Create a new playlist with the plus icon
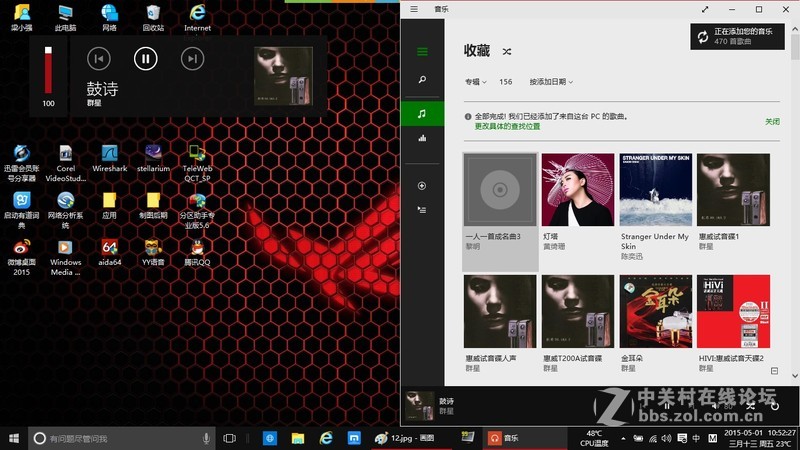This screenshot has height=450, width=800. 422,186
